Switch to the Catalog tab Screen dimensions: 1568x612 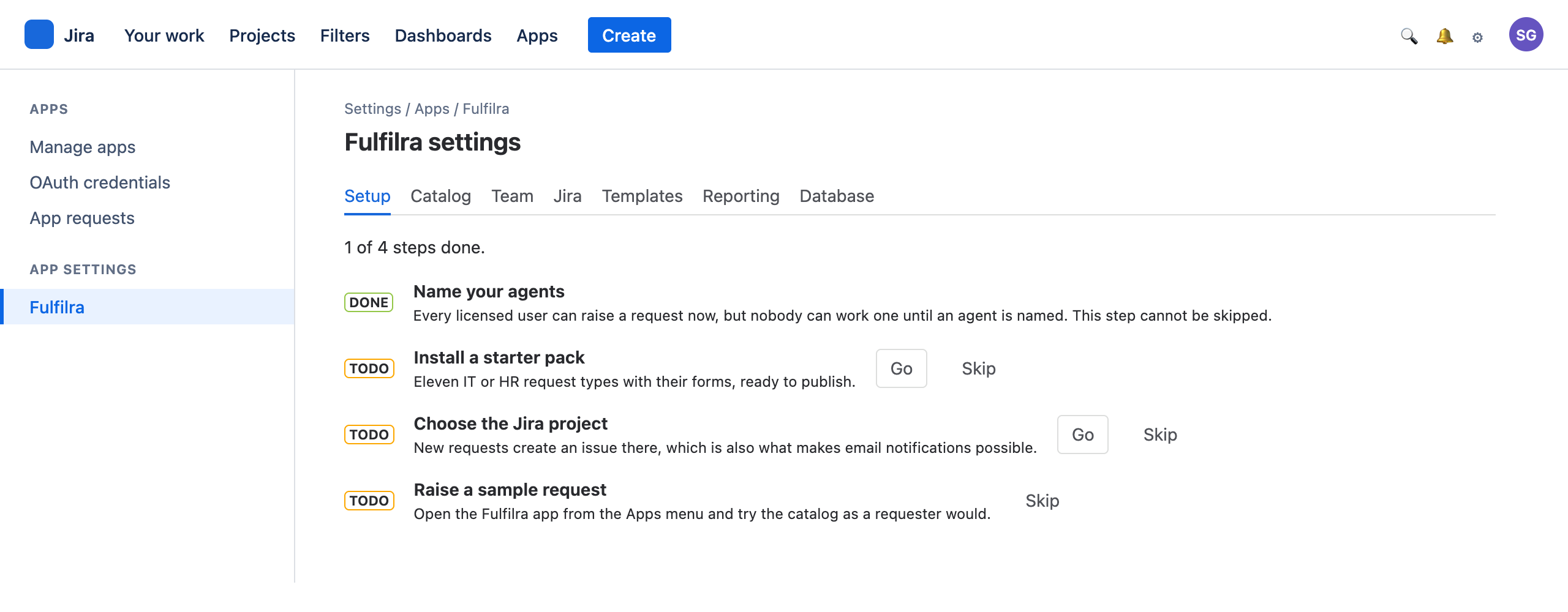440,196
